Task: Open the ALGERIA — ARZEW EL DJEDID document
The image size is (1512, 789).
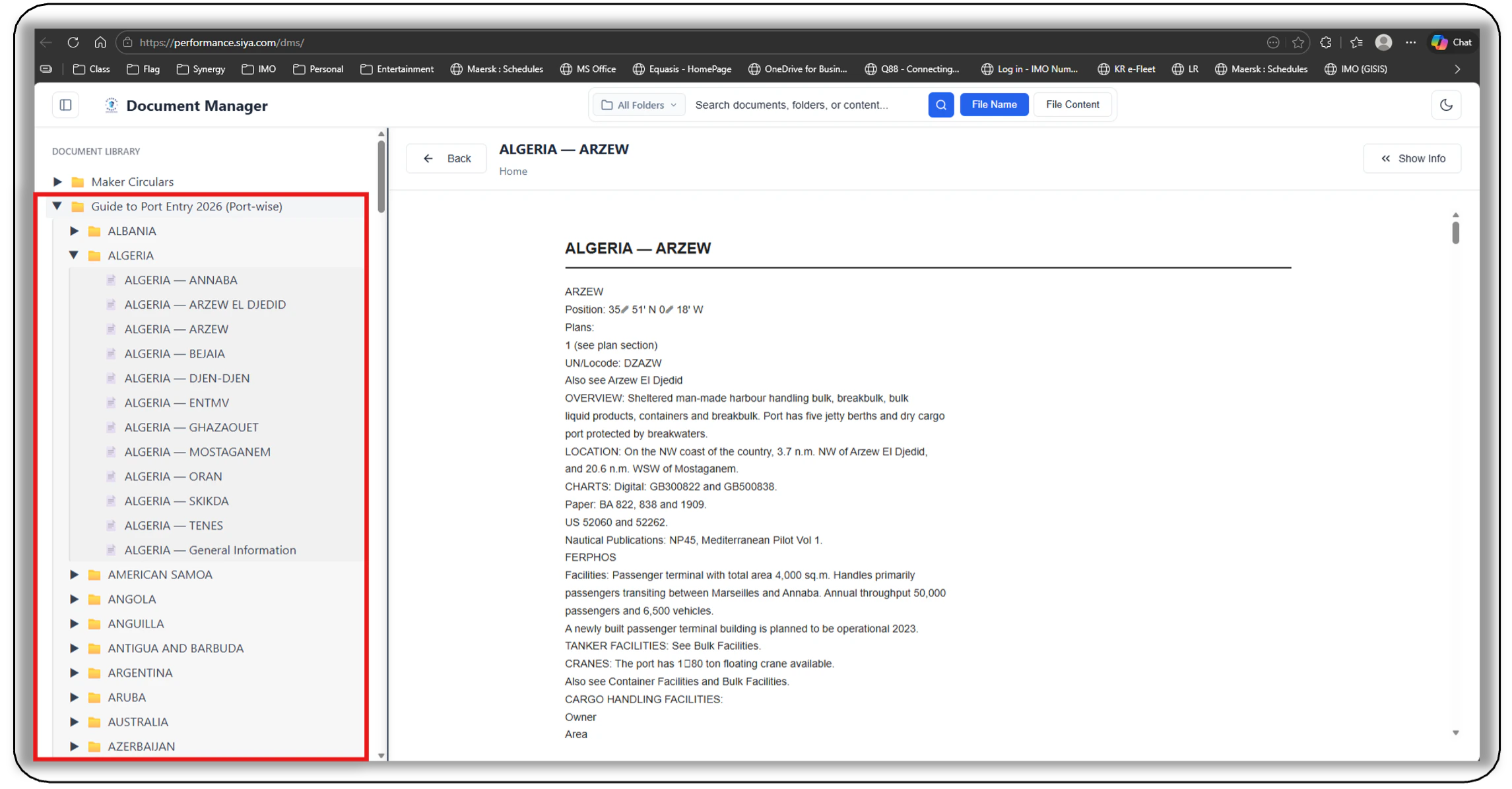Action: tap(205, 305)
